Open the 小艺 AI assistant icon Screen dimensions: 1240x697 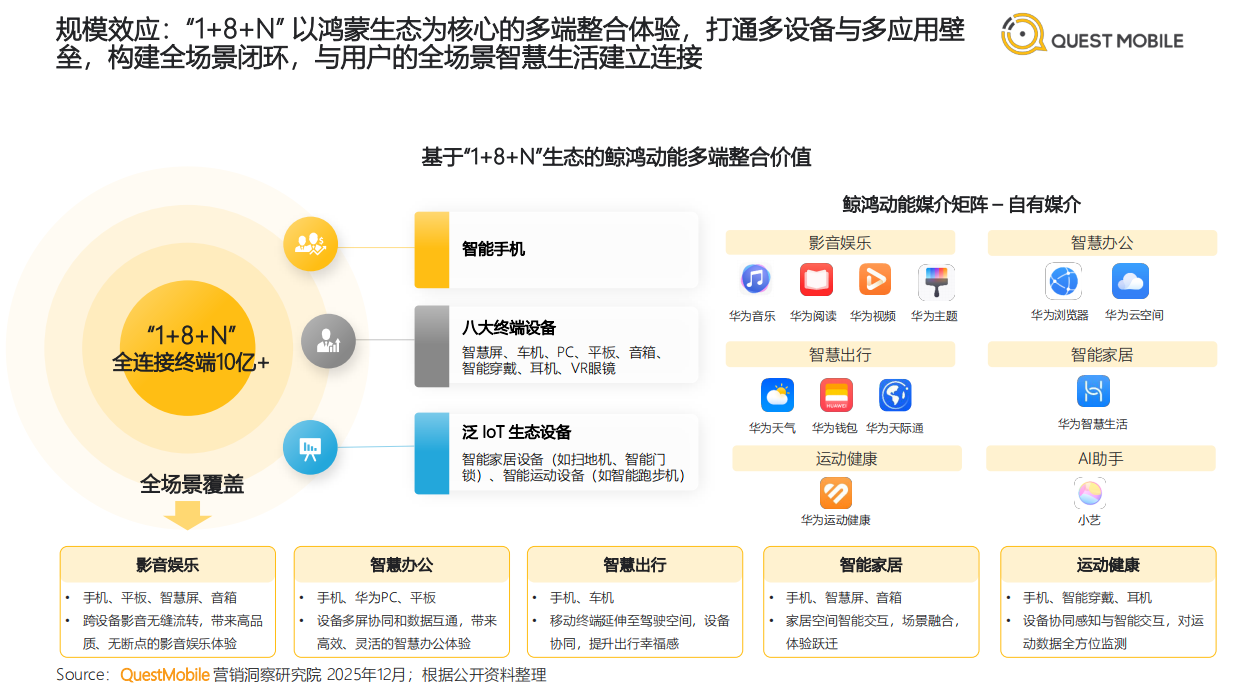pos(1089,494)
